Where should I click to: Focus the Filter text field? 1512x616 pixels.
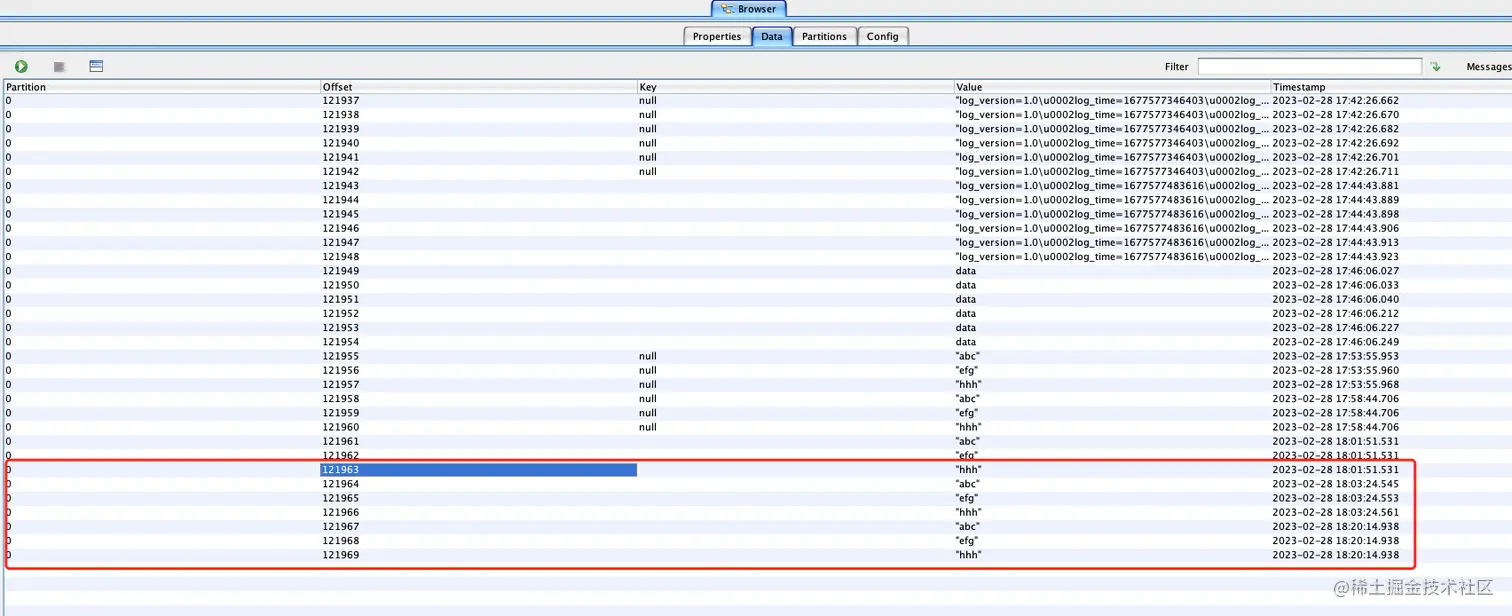tap(1309, 66)
